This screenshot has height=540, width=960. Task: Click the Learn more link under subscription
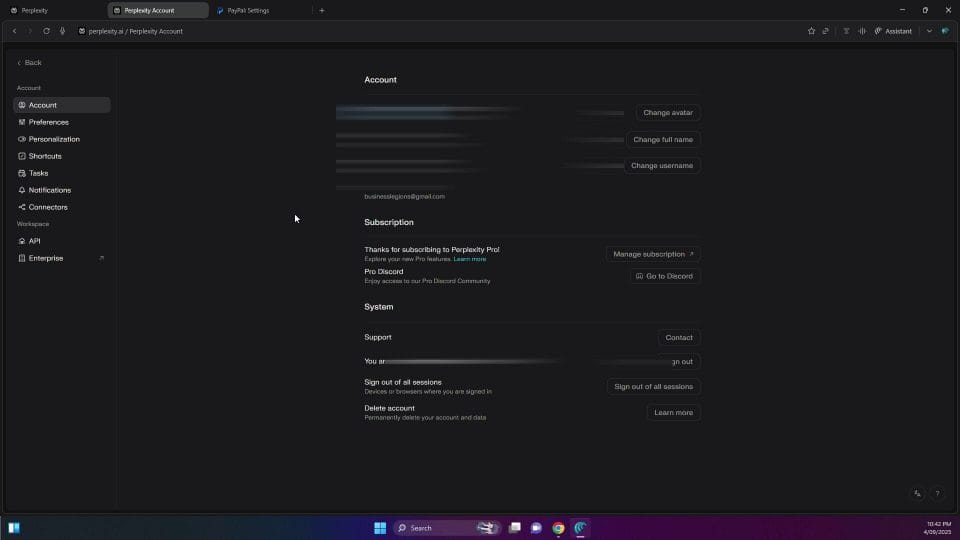[x=469, y=259]
